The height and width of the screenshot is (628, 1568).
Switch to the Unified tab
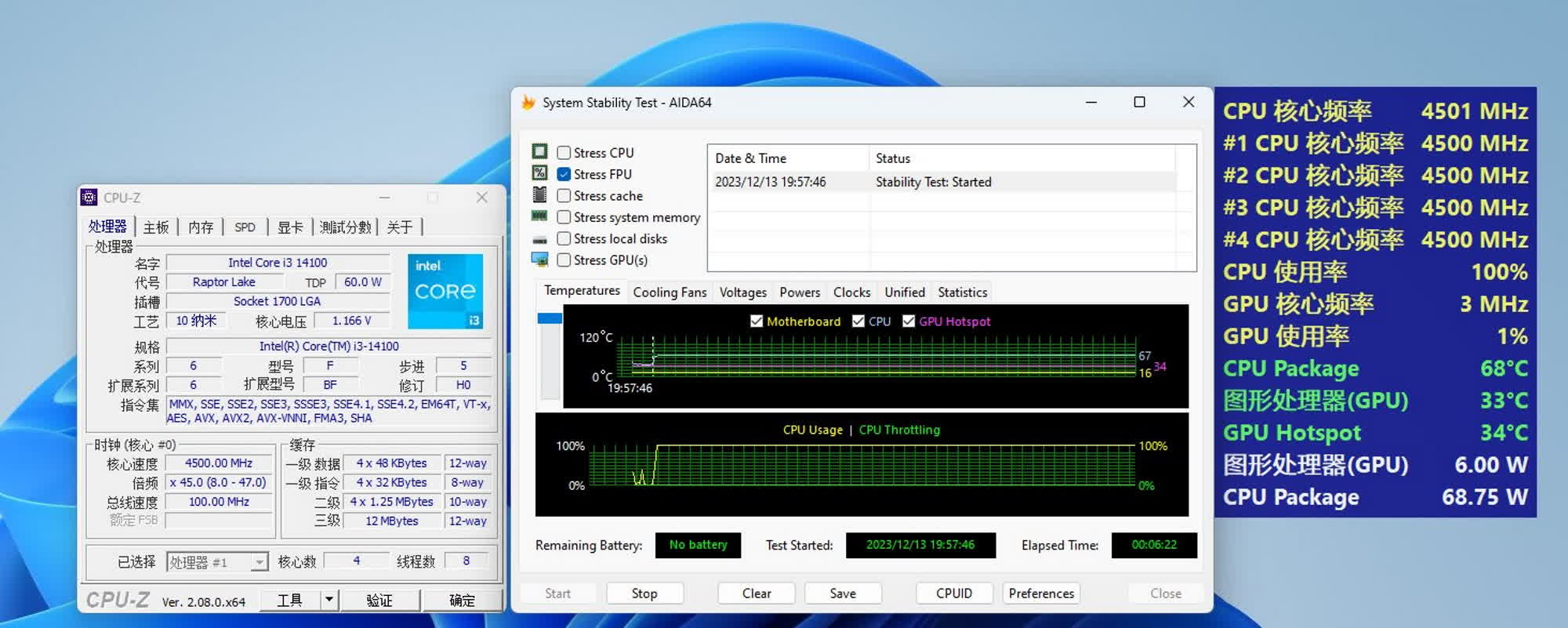905,292
